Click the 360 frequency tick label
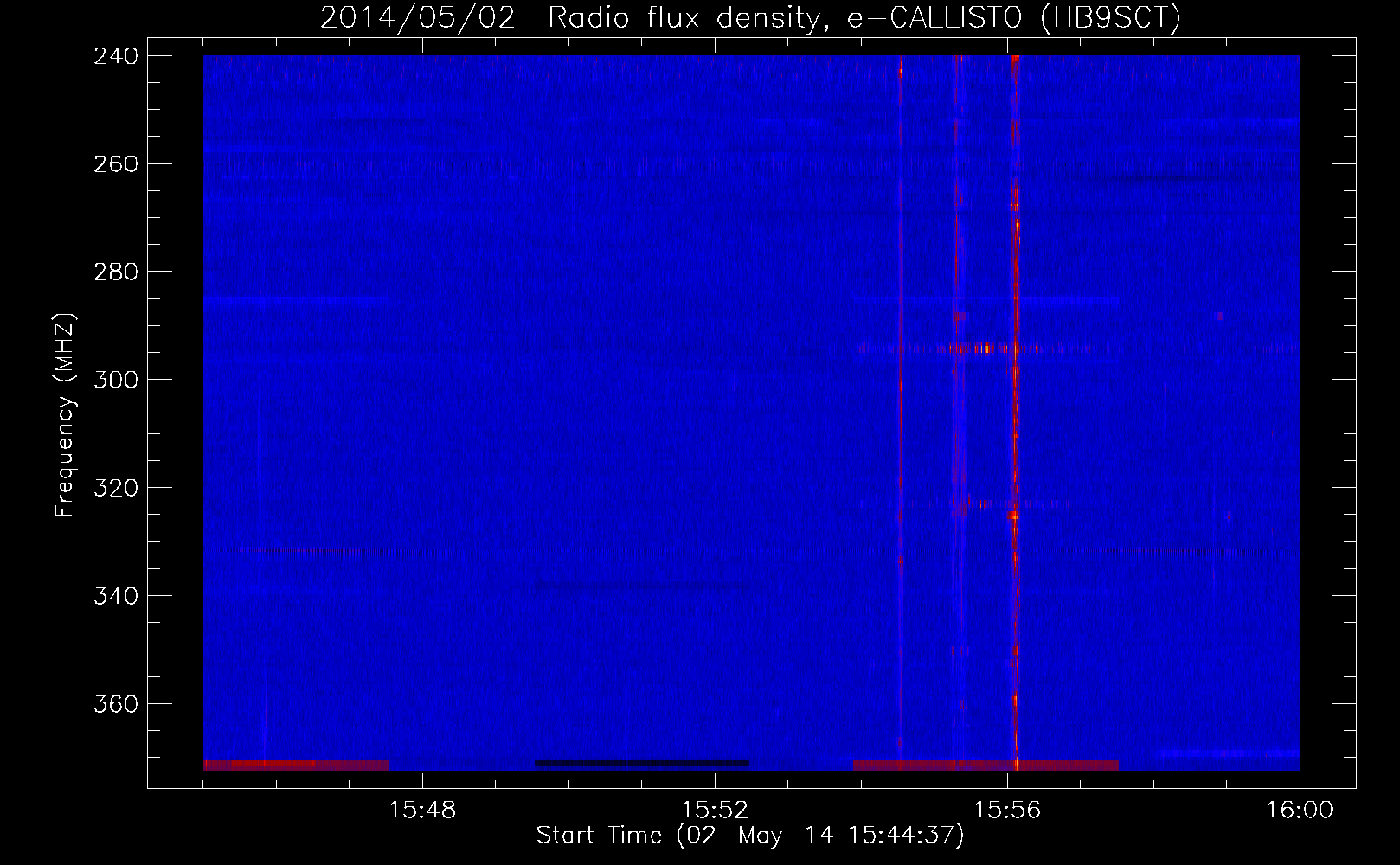 pos(116,704)
